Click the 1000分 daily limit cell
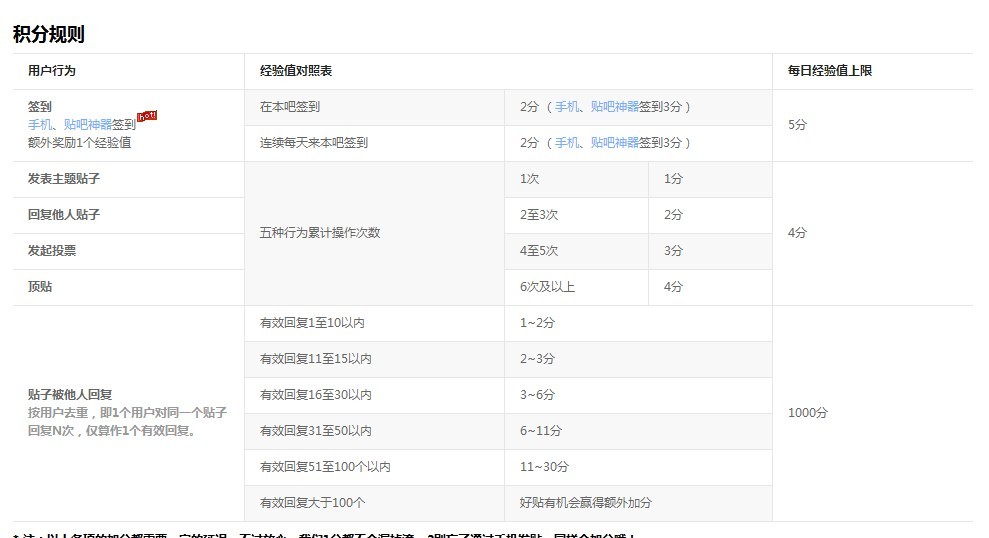 (872, 413)
